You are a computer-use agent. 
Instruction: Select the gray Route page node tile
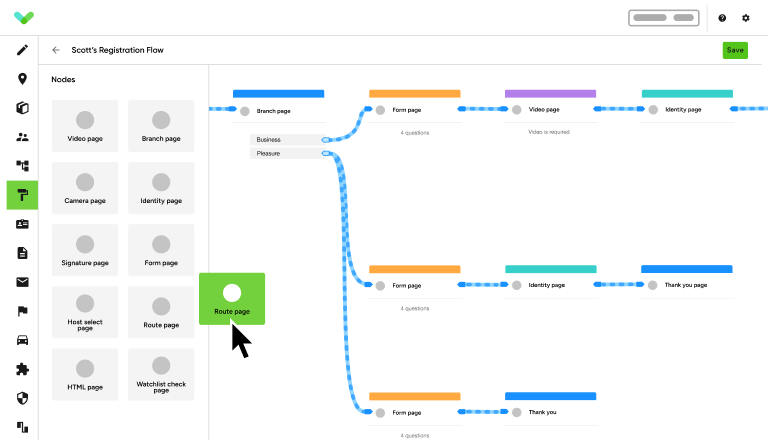click(161, 312)
